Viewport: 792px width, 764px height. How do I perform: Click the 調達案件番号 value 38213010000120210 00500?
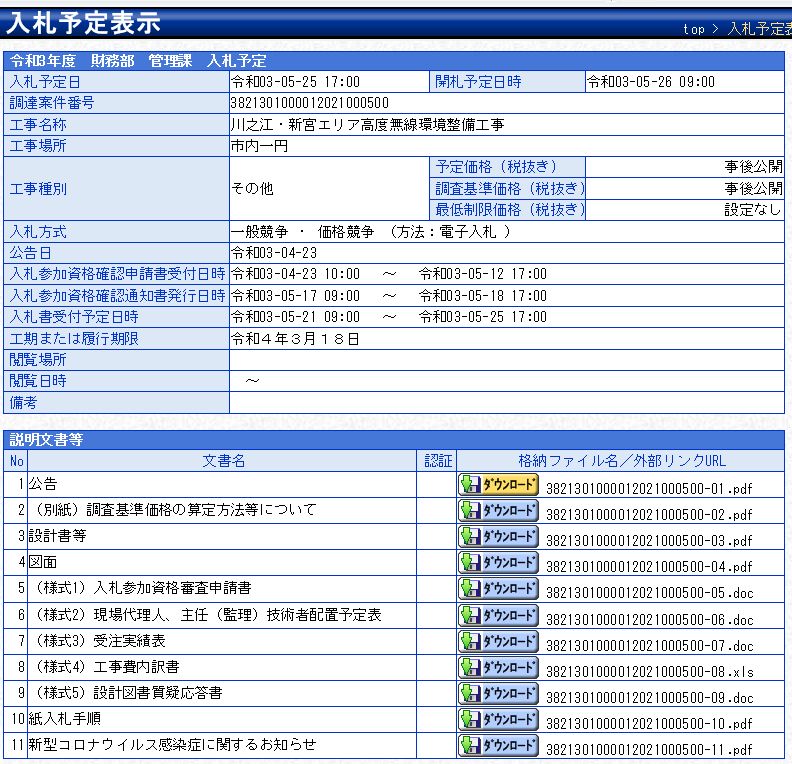(309, 103)
